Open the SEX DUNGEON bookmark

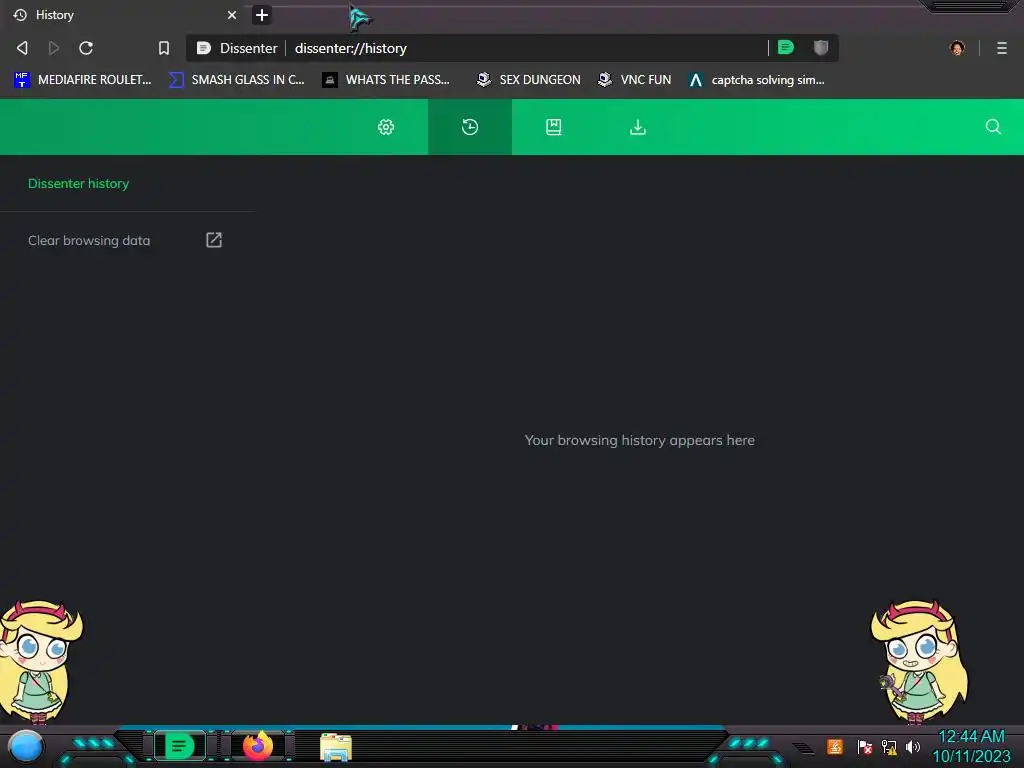[528, 80]
